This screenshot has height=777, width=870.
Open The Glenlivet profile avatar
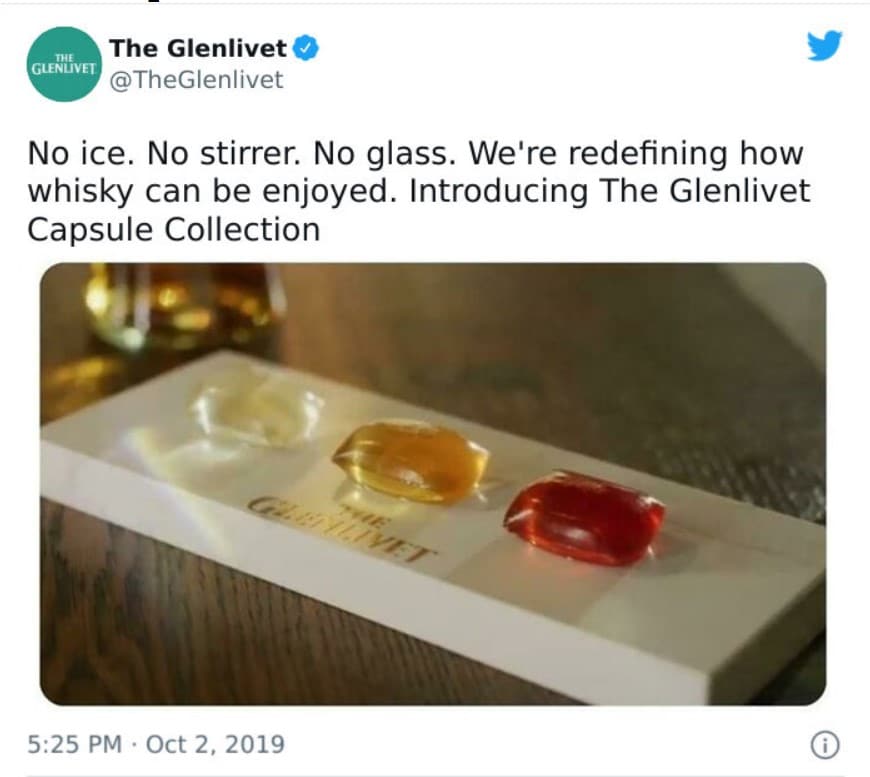point(64,64)
